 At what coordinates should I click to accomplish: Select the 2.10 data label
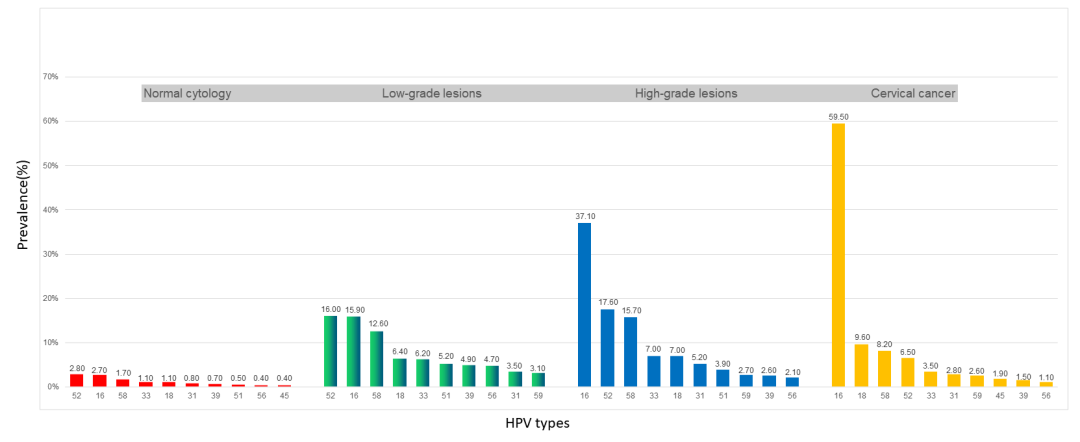tap(793, 370)
